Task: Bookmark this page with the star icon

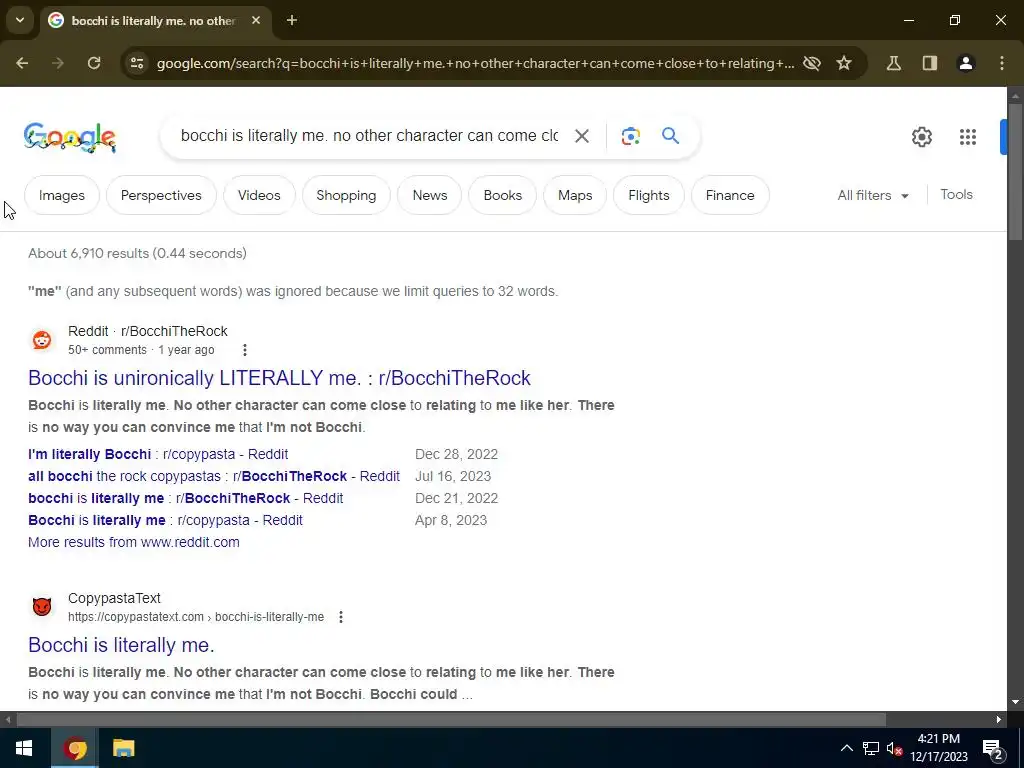Action: pyautogui.click(x=844, y=63)
